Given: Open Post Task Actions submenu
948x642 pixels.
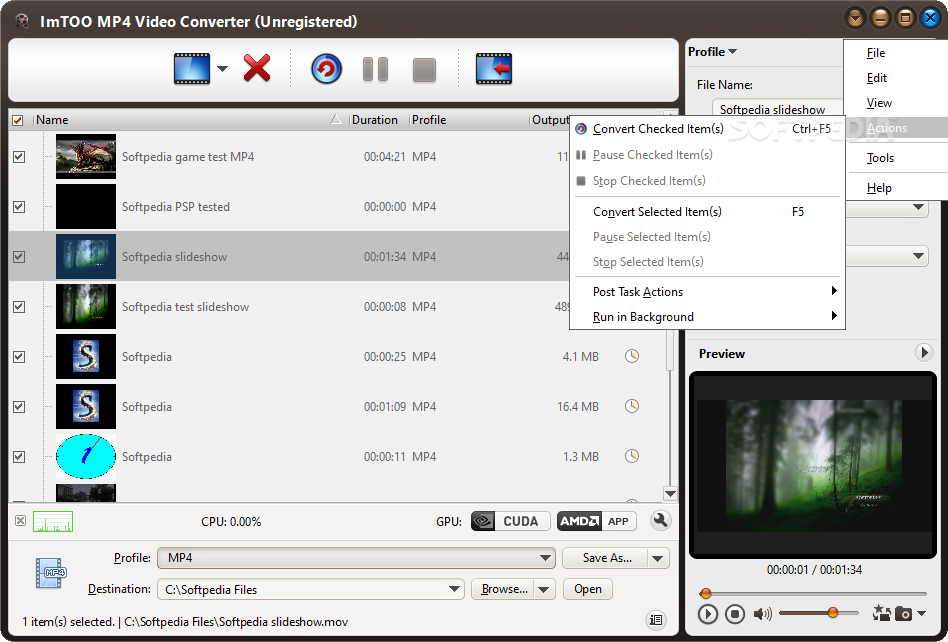Looking at the screenshot, I should click(x=707, y=291).
